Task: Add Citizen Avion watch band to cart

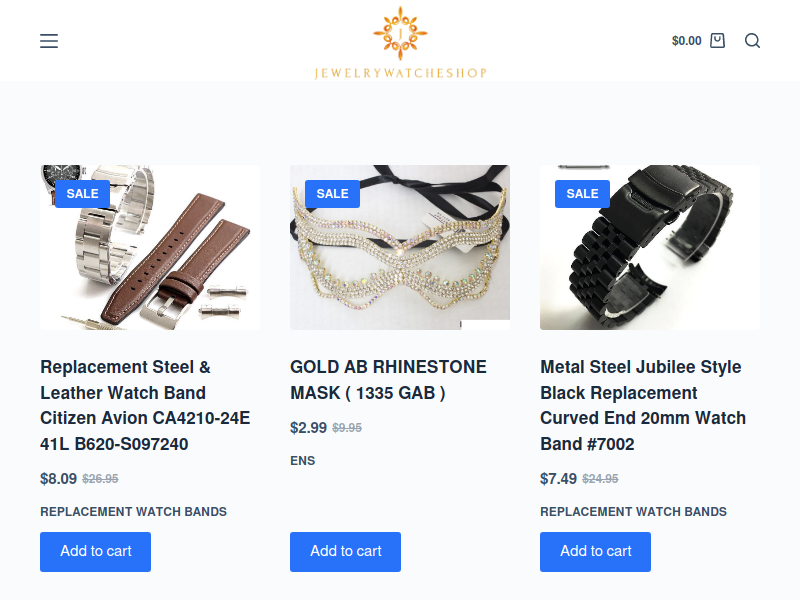Action: pos(95,552)
